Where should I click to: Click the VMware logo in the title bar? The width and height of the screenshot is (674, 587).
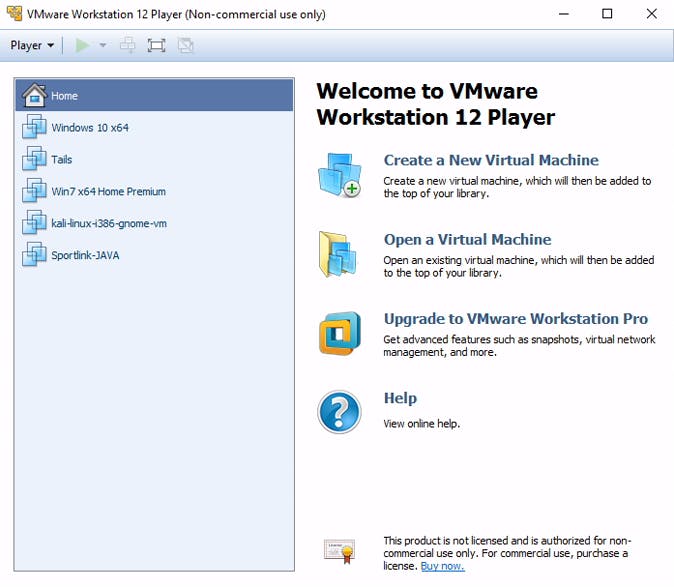15,14
